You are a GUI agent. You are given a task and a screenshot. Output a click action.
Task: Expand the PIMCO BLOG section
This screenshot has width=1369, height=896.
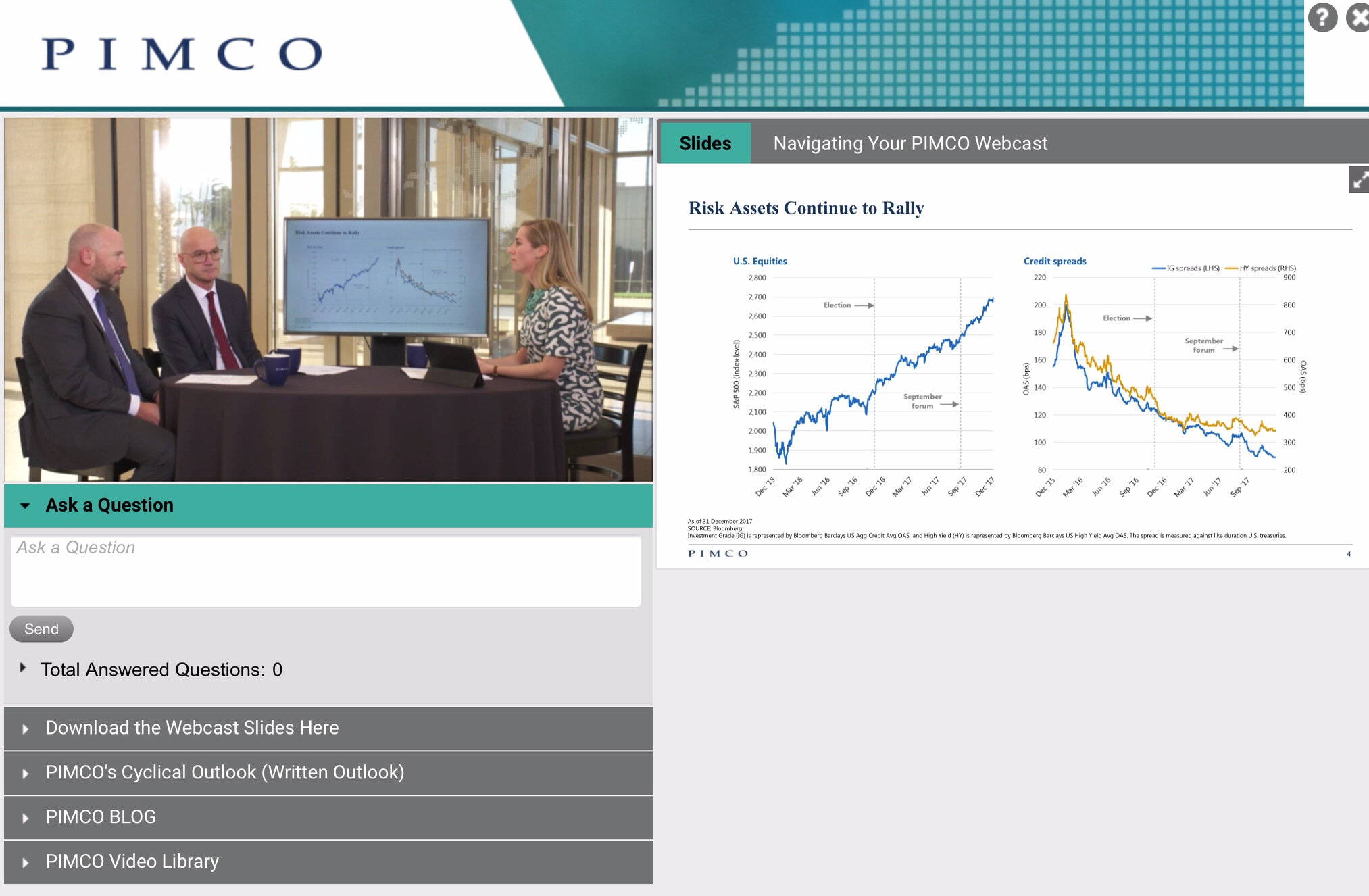(328, 818)
